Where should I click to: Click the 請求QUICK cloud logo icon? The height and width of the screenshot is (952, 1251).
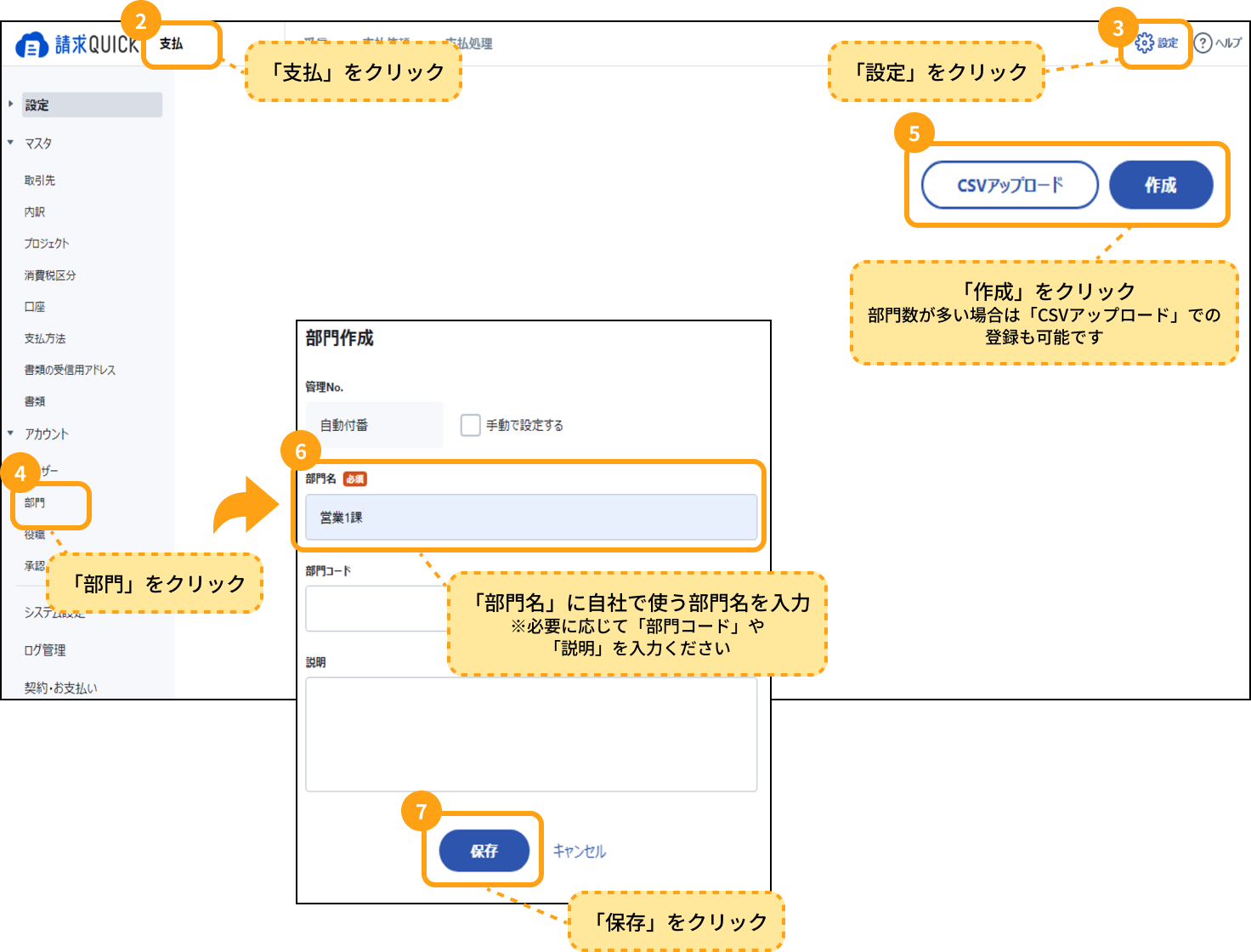click(31, 45)
